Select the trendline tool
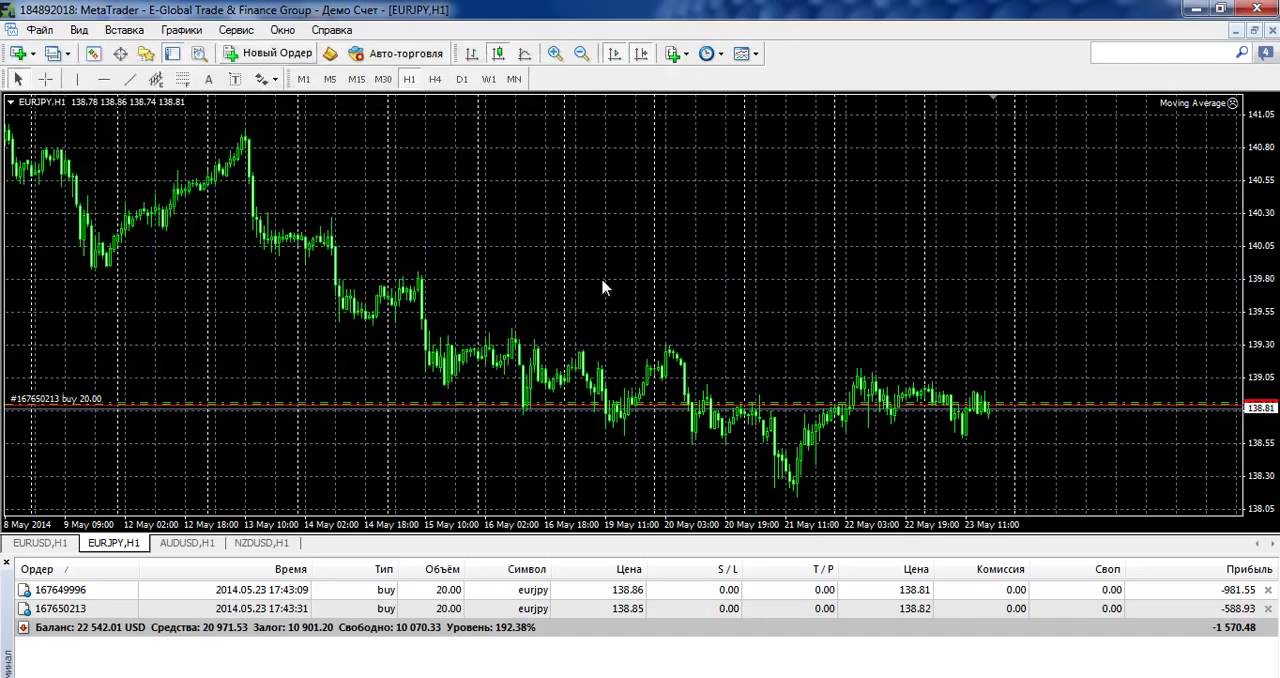The width and height of the screenshot is (1280, 678). [129, 79]
